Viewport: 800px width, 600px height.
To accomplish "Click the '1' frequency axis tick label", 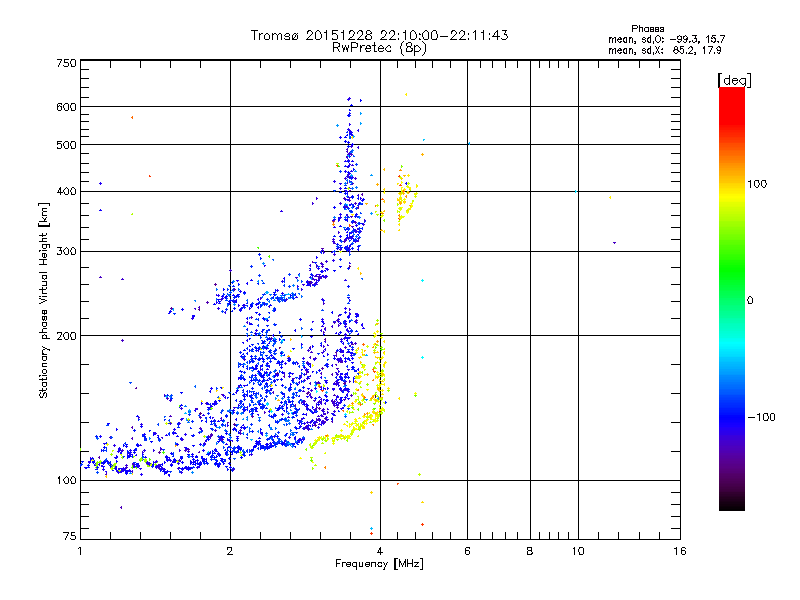I will pos(80,551).
